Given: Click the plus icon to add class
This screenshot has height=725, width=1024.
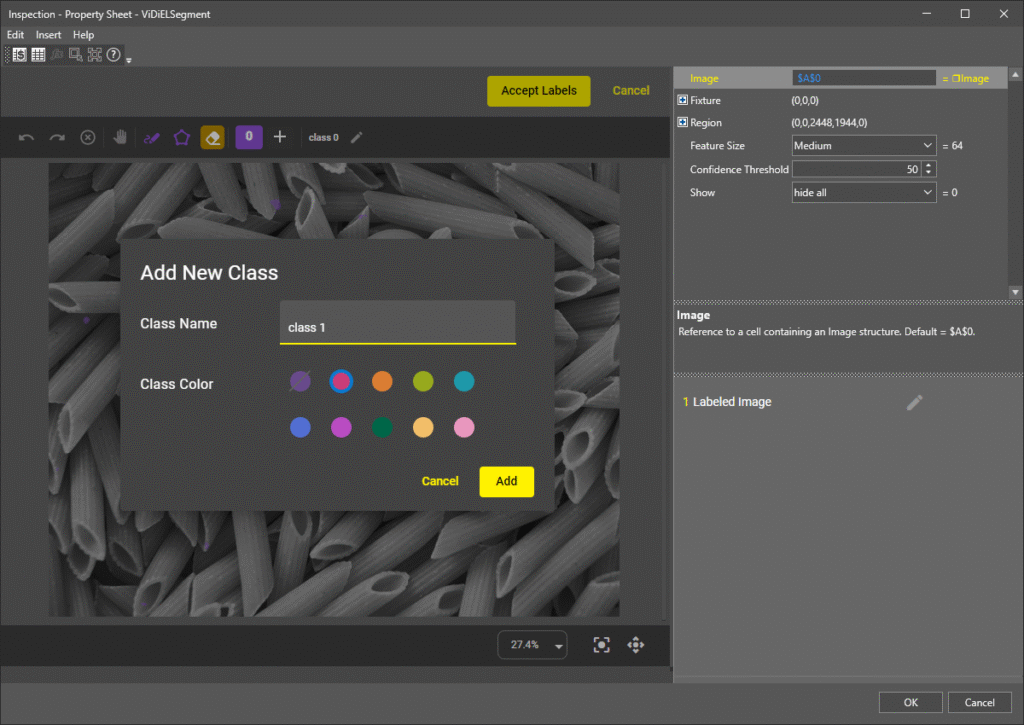Looking at the screenshot, I should 280,137.
